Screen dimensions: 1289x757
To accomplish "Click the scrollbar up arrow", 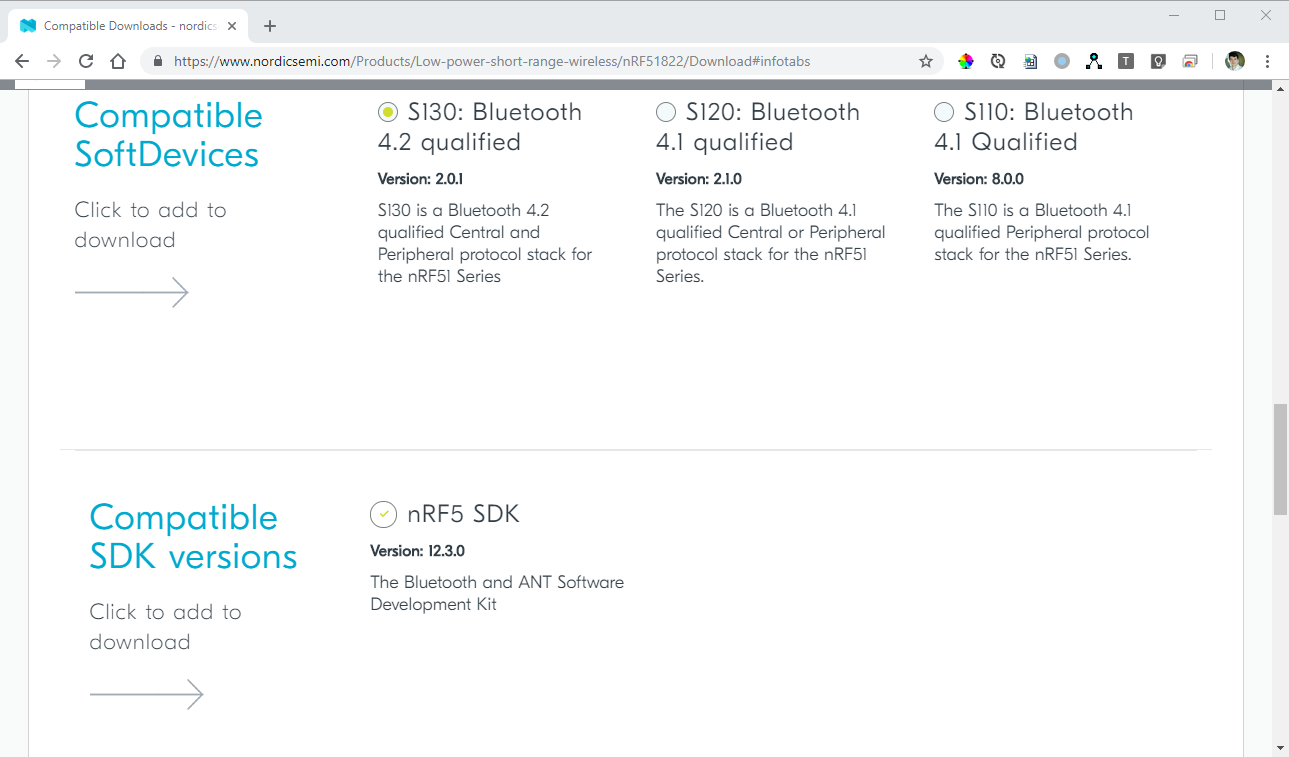I will pyautogui.click(x=1280, y=88).
